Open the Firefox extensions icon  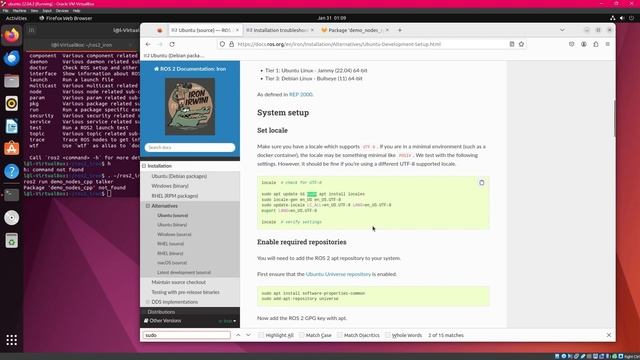[596, 44]
